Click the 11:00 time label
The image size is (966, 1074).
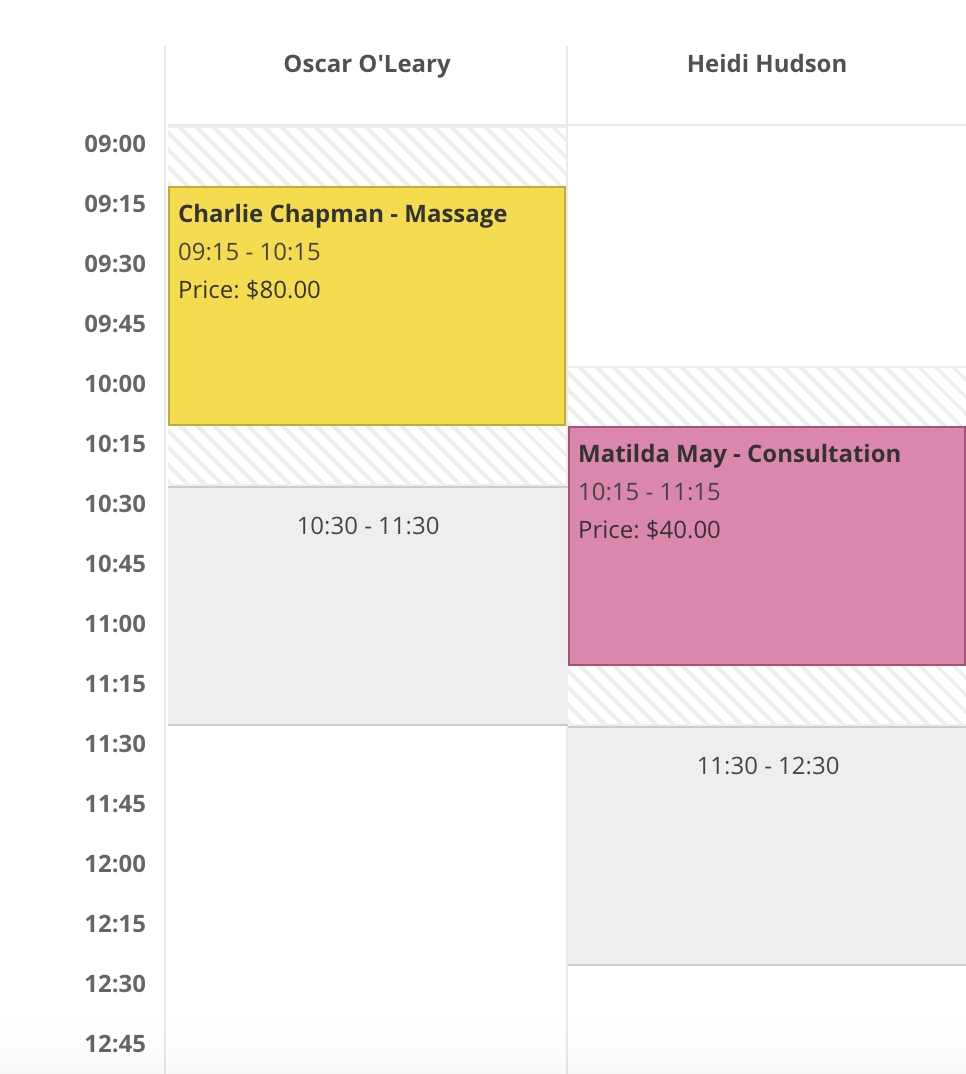pos(115,624)
